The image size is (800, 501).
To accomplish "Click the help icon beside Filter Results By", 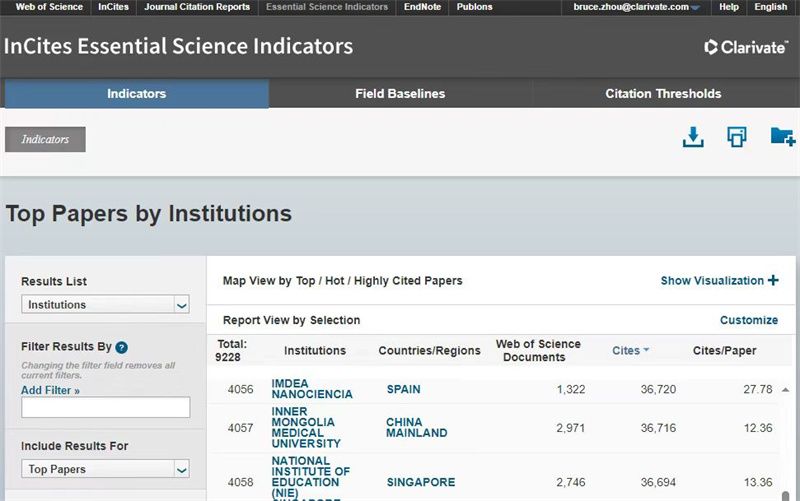I will 122,348.
